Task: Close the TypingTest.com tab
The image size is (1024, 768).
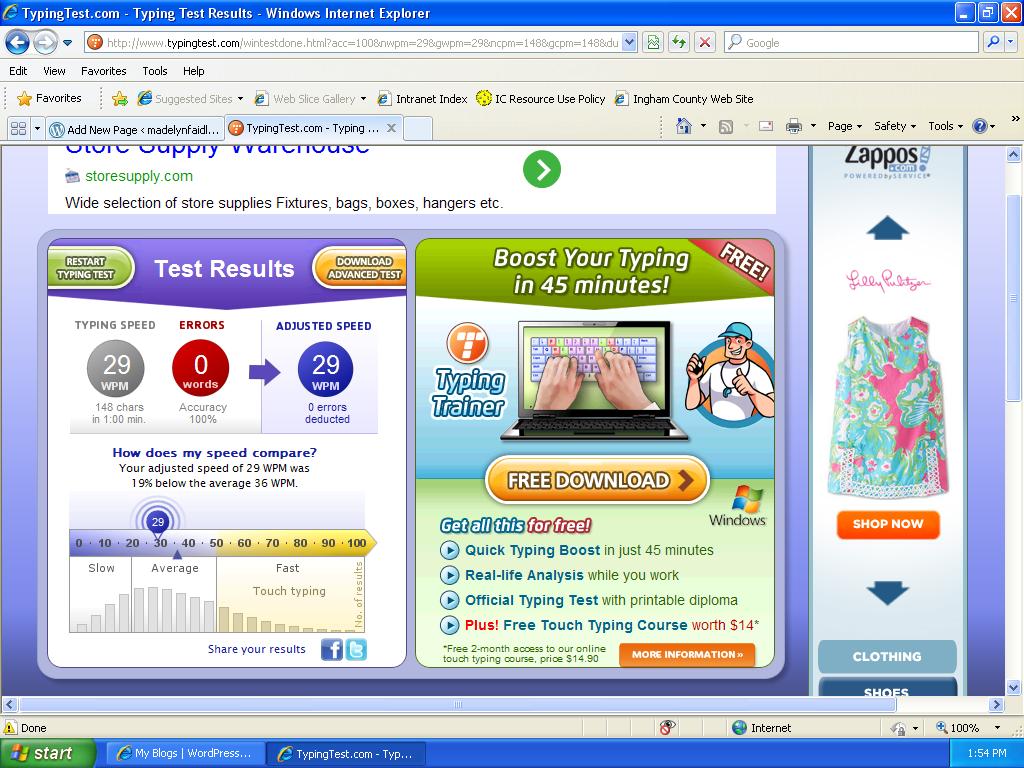Action: (391, 128)
